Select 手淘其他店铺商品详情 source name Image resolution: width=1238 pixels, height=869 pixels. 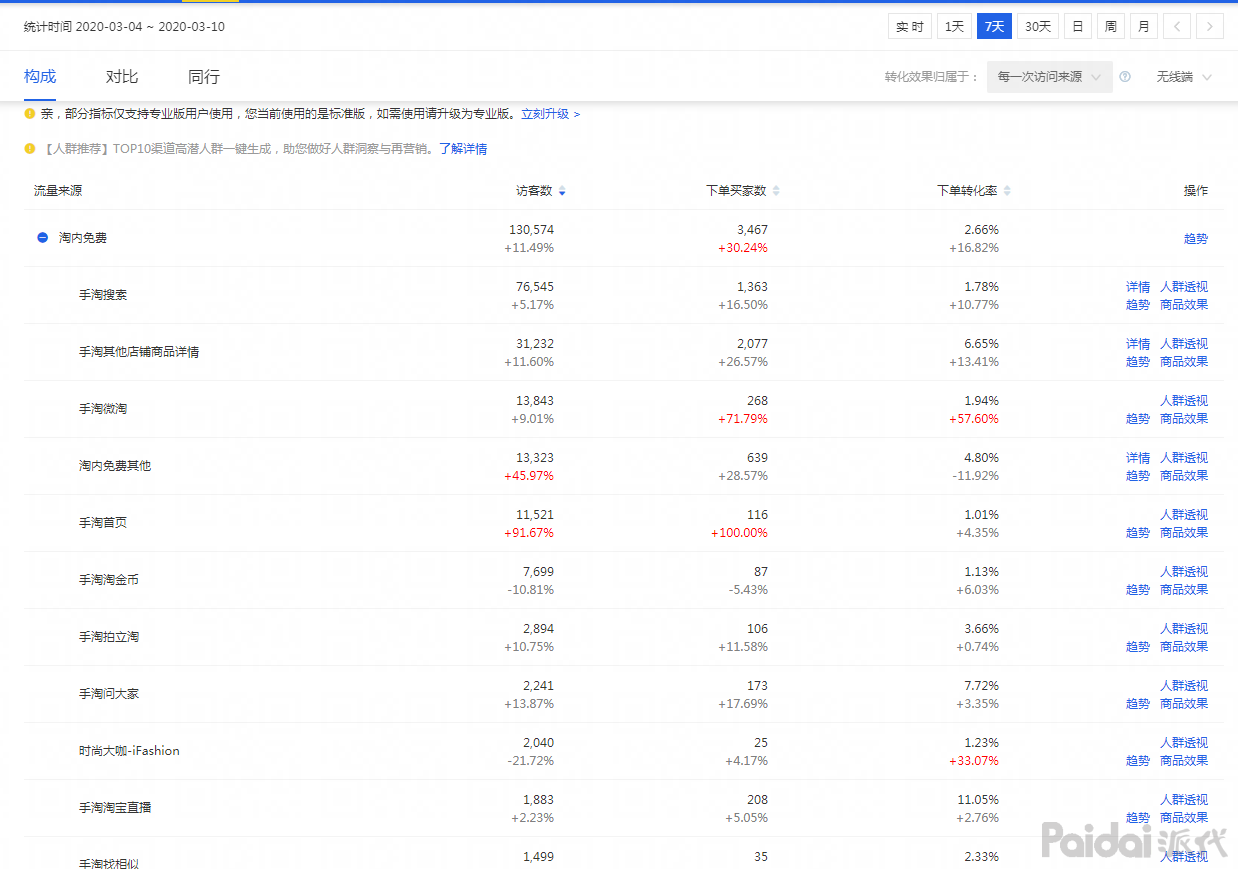point(139,352)
